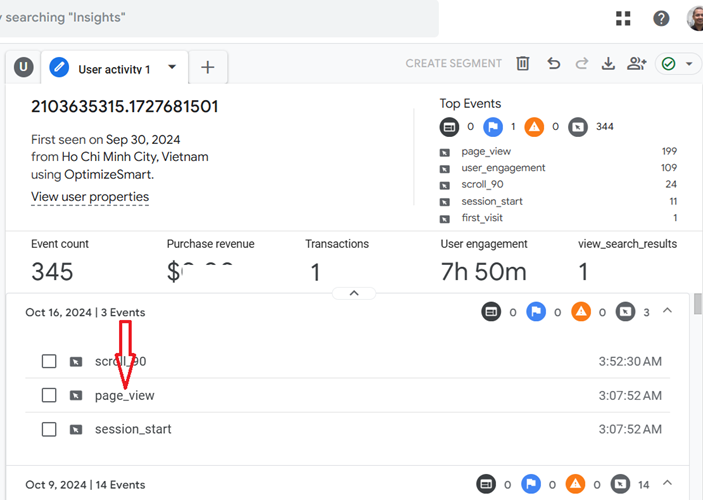Delete exploration with the trash icon
703x500 pixels.
coord(523,64)
